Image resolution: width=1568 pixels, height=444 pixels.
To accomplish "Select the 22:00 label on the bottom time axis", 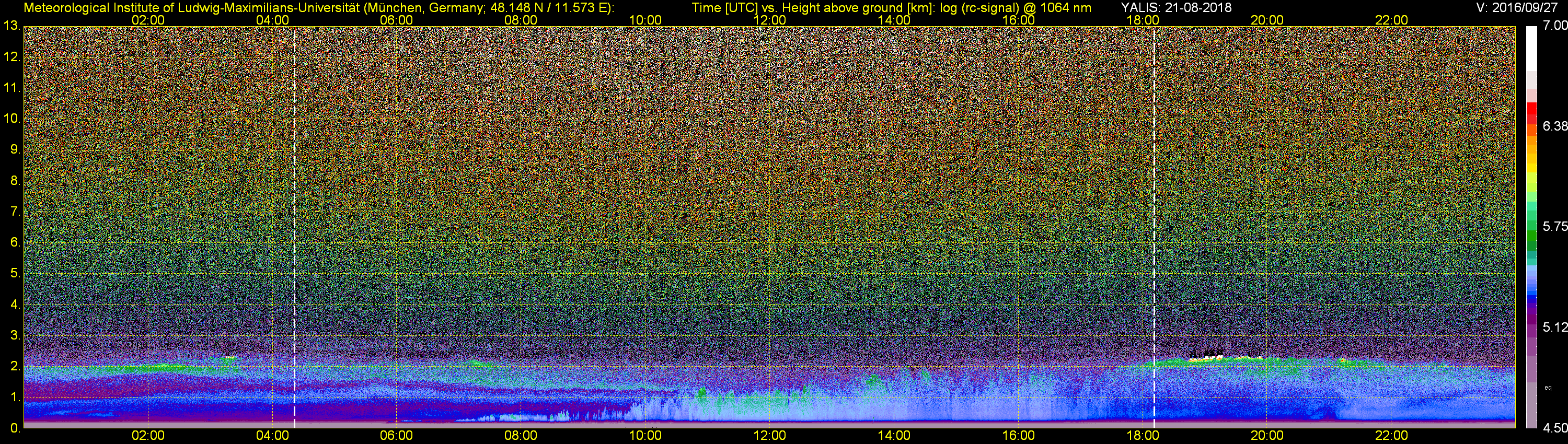I will point(1391,436).
